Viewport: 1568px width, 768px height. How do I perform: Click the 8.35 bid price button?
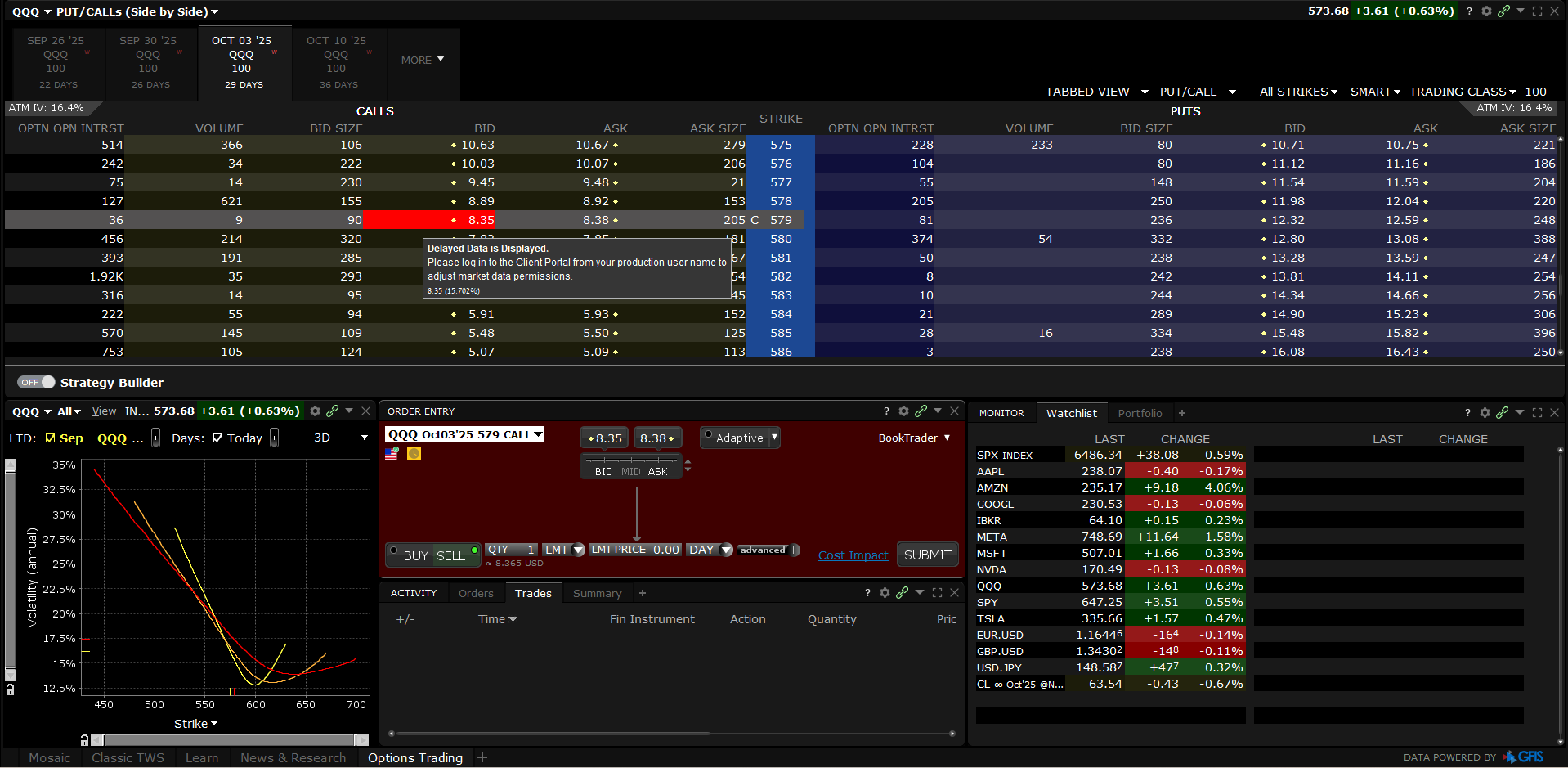[x=604, y=438]
